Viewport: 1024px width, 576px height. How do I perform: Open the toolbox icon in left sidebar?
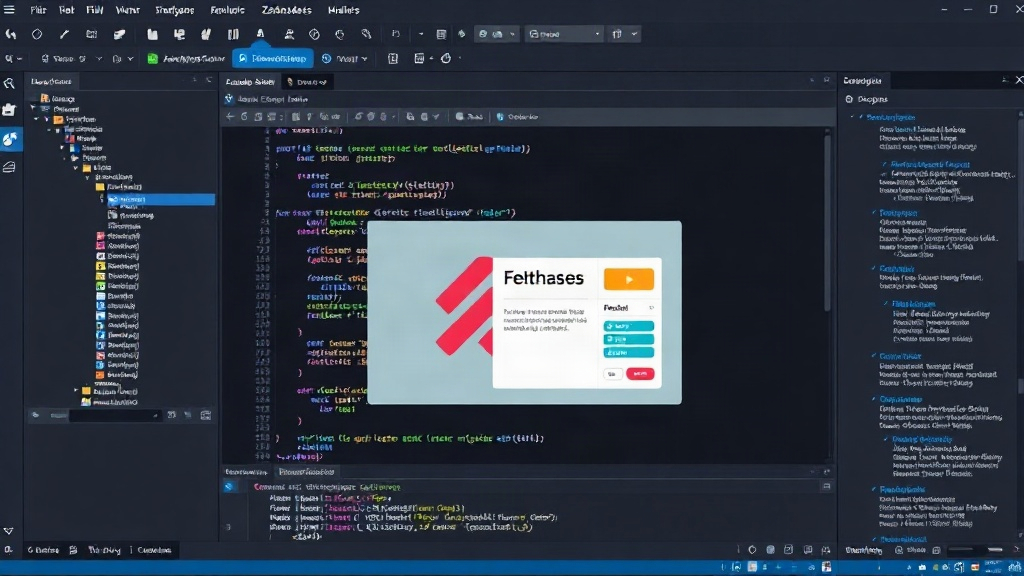click(x=9, y=110)
